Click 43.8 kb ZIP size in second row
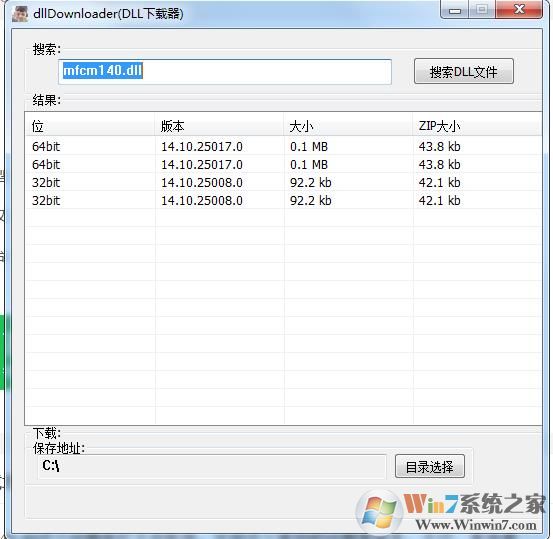 pos(439,164)
